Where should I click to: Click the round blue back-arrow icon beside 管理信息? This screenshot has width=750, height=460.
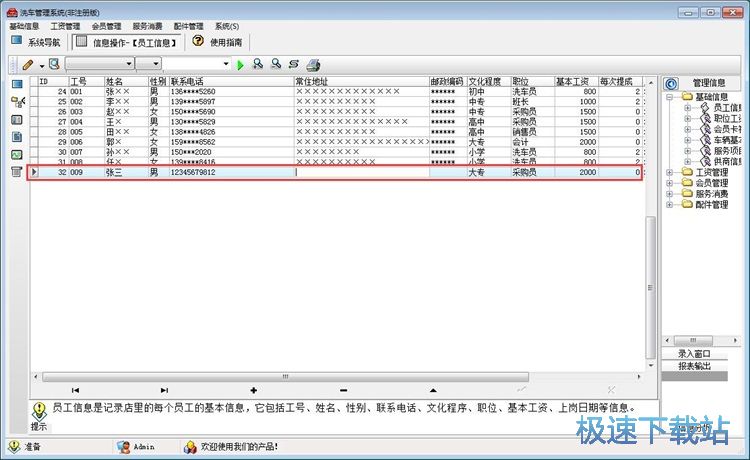coord(671,84)
